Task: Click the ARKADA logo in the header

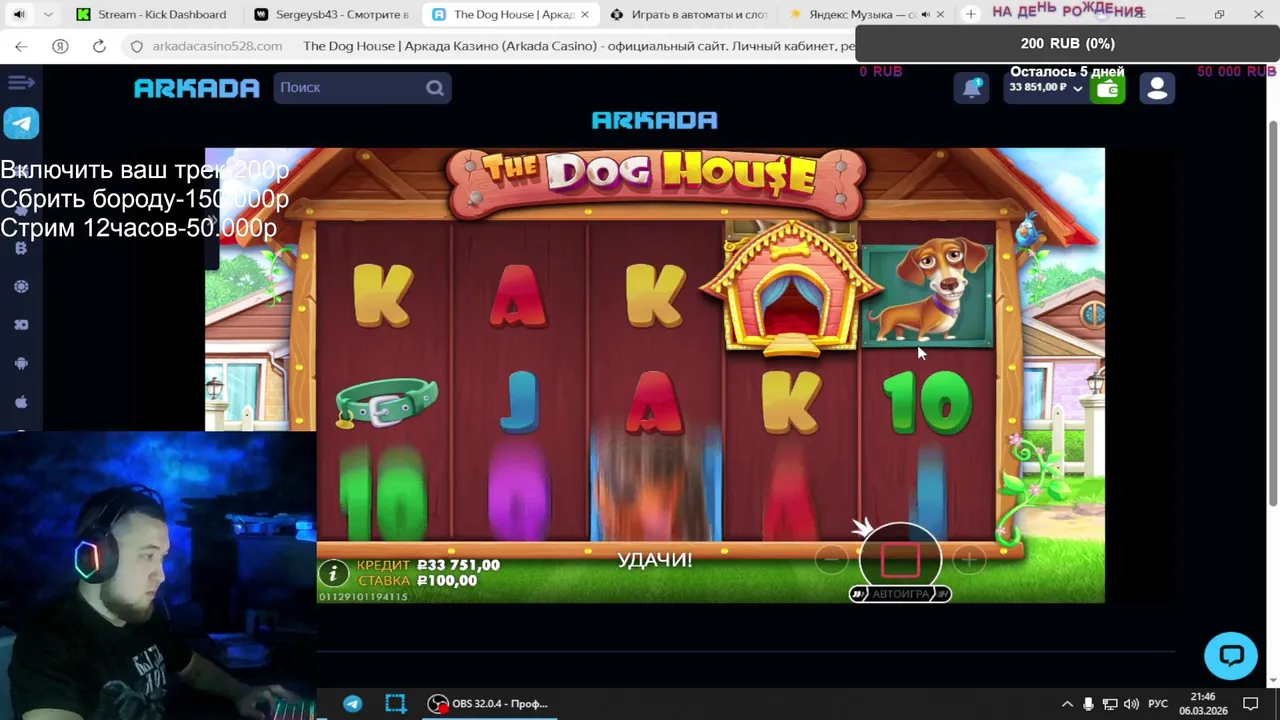Action: point(197,88)
